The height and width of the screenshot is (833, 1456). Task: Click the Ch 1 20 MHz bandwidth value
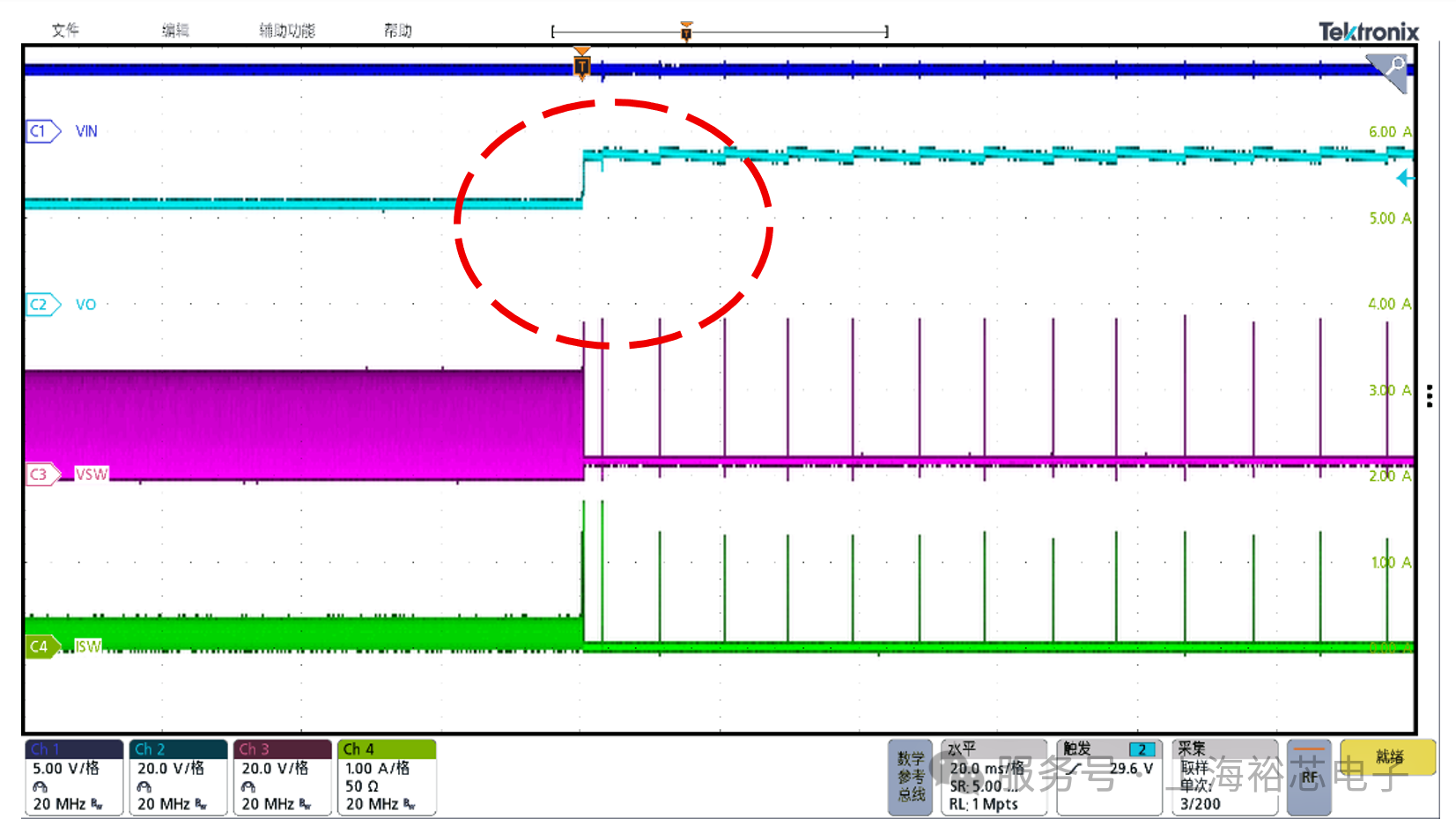(x=59, y=804)
